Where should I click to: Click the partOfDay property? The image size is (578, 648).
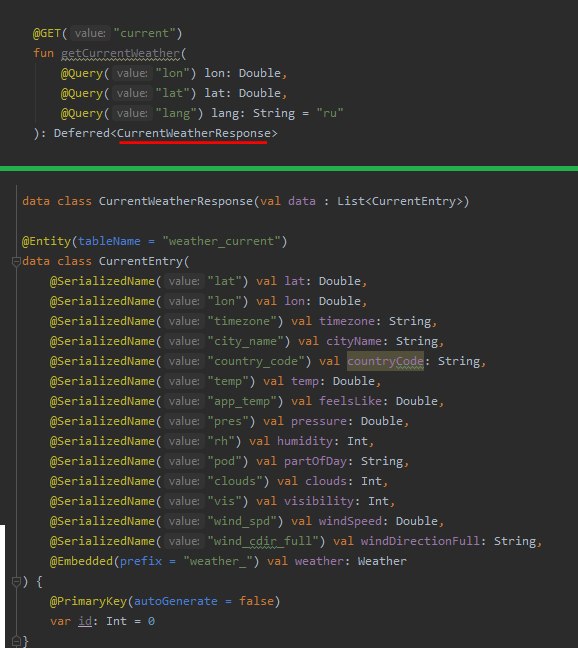[315, 461]
